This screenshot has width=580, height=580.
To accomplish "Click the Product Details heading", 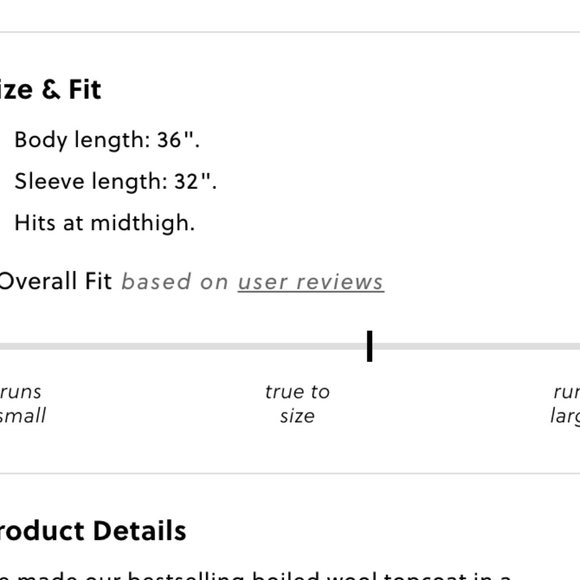I will [92, 531].
